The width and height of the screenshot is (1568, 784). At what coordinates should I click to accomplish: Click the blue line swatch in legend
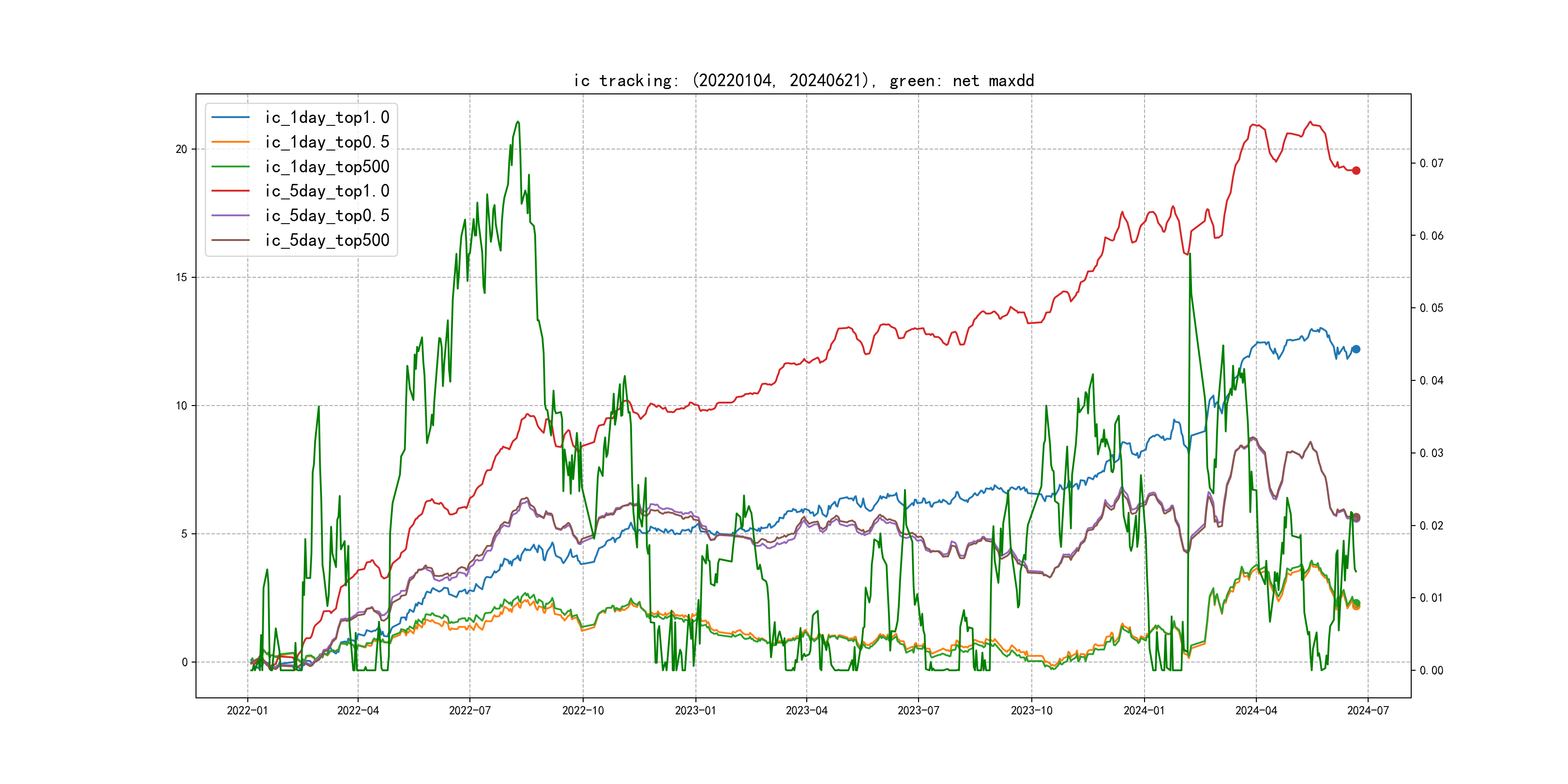(x=230, y=118)
